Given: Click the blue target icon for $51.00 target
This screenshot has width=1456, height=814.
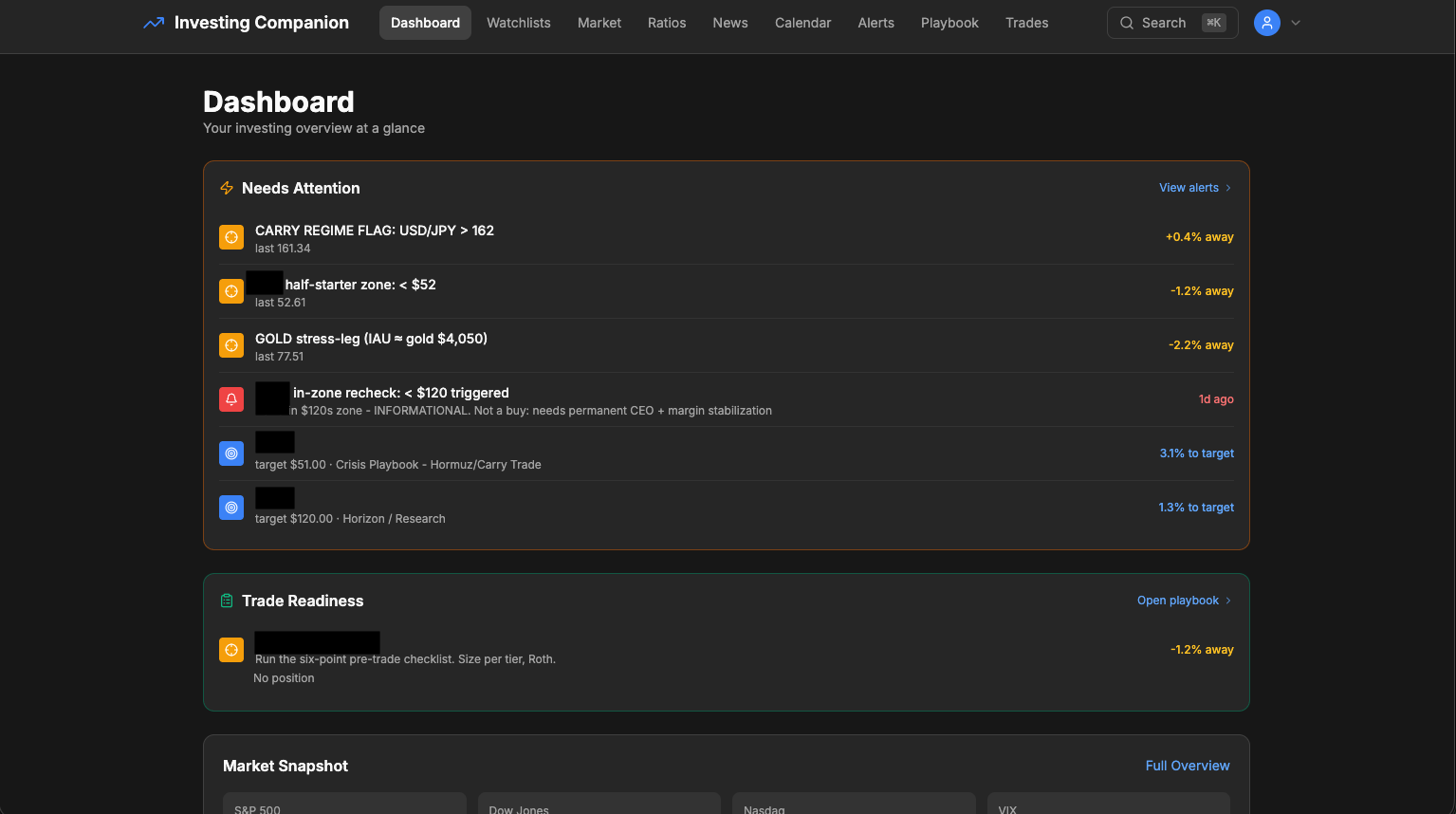Looking at the screenshot, I should 231,453.
